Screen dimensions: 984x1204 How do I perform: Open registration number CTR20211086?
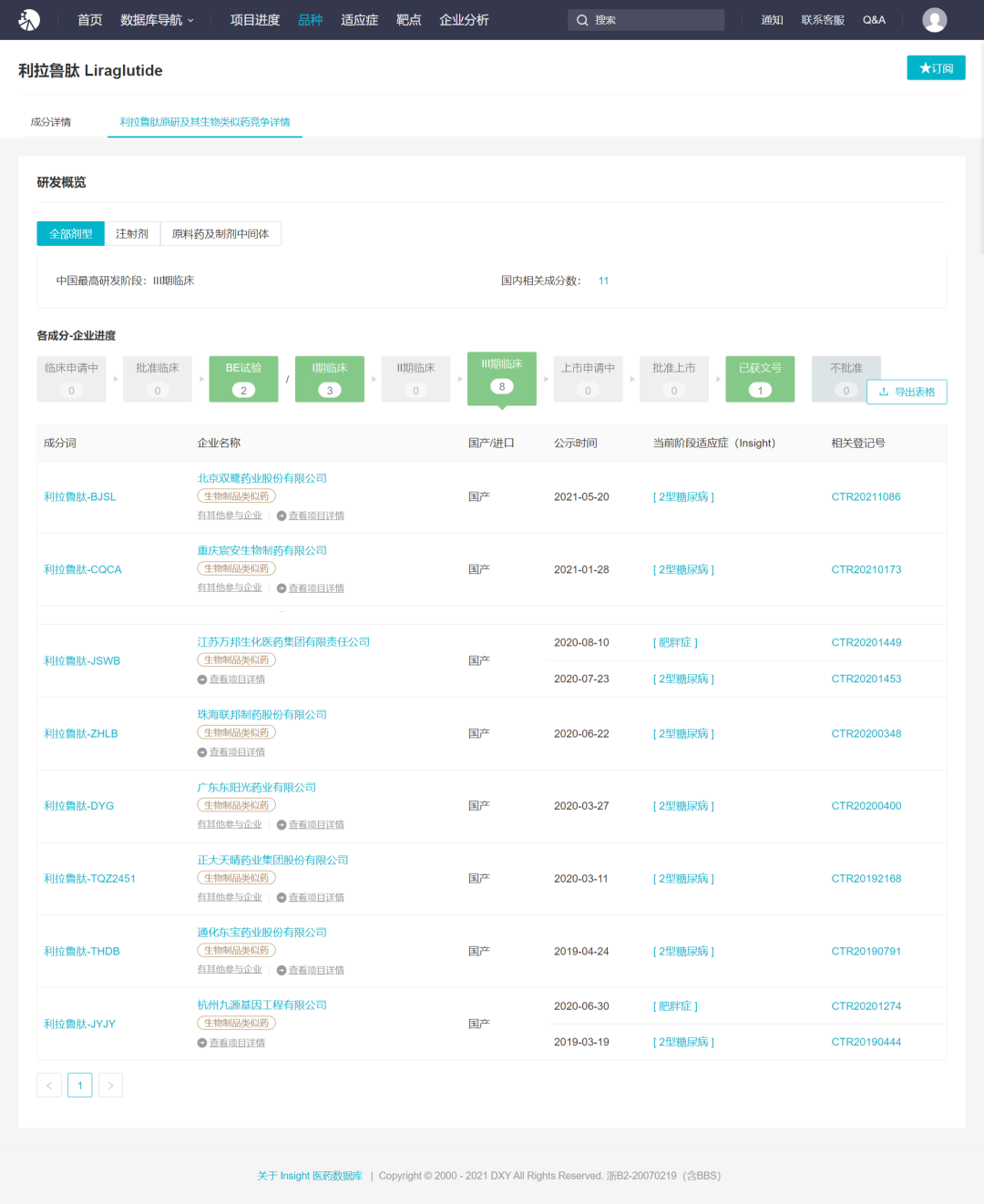click(x=866, y=497)
